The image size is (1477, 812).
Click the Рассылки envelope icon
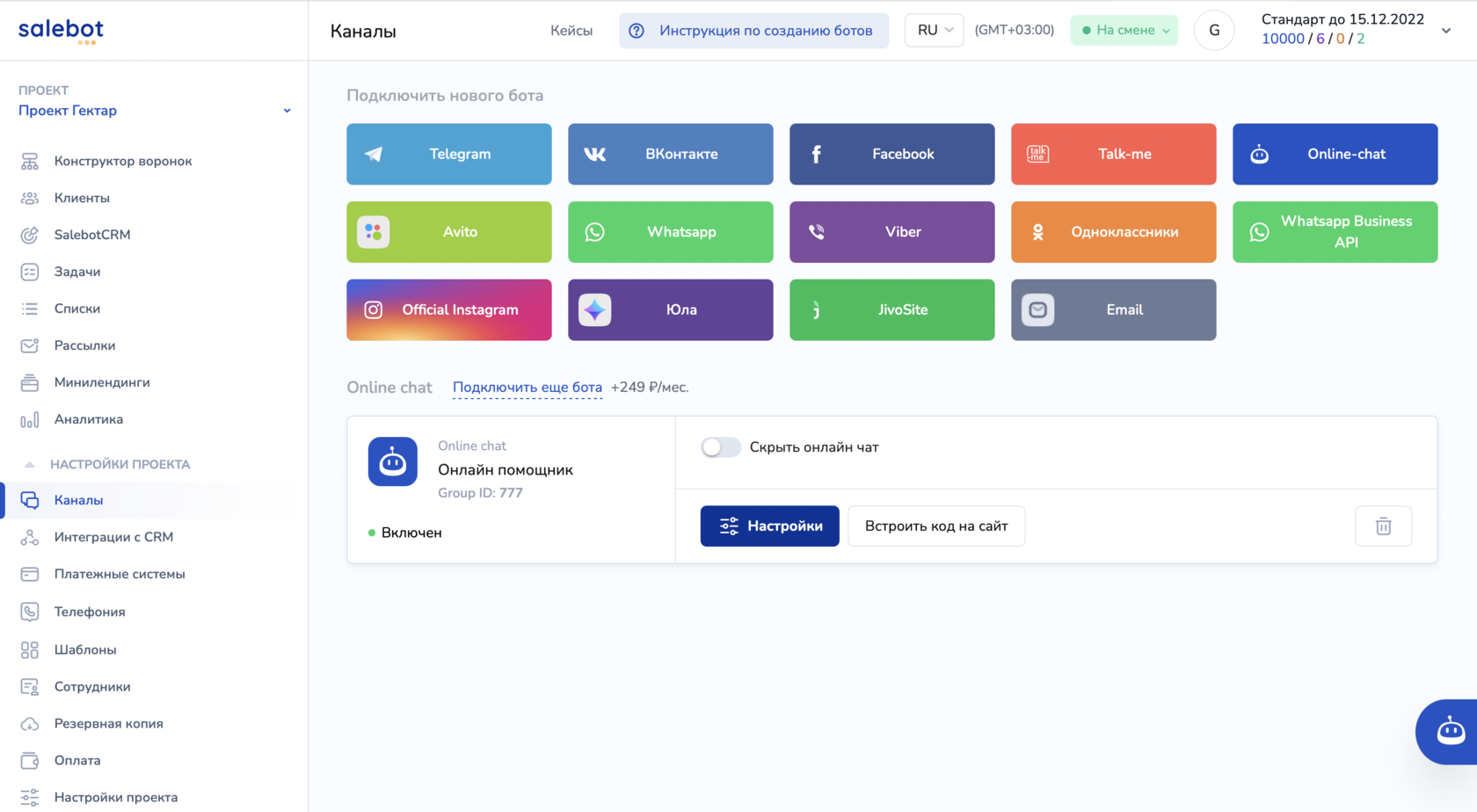tap(30, 345)
